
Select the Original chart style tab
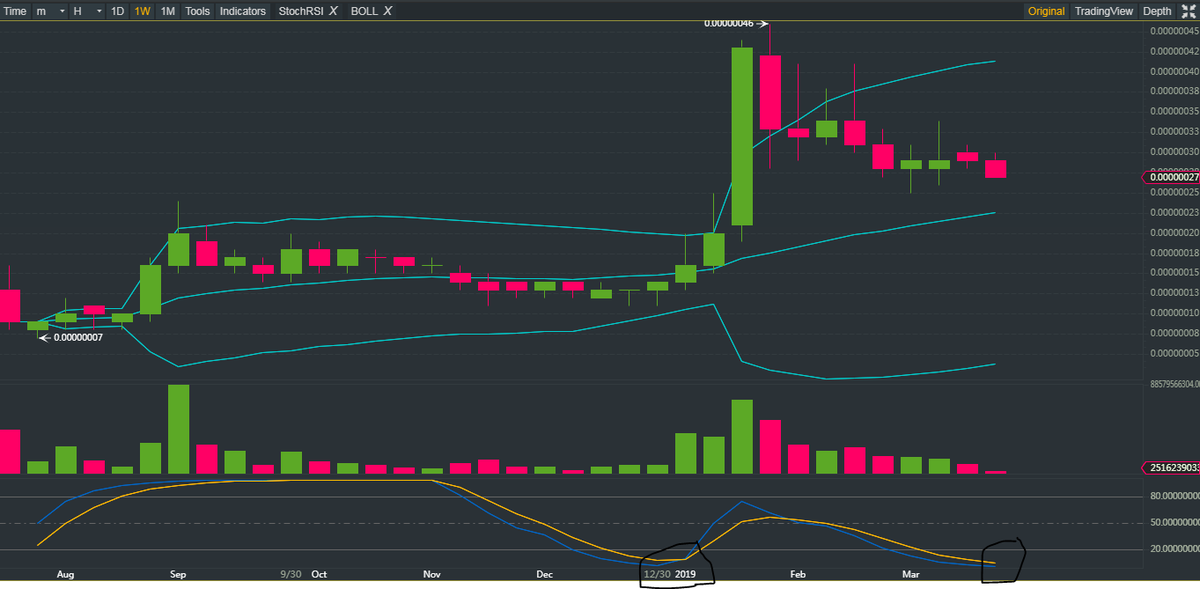(x=1046, y=11)
